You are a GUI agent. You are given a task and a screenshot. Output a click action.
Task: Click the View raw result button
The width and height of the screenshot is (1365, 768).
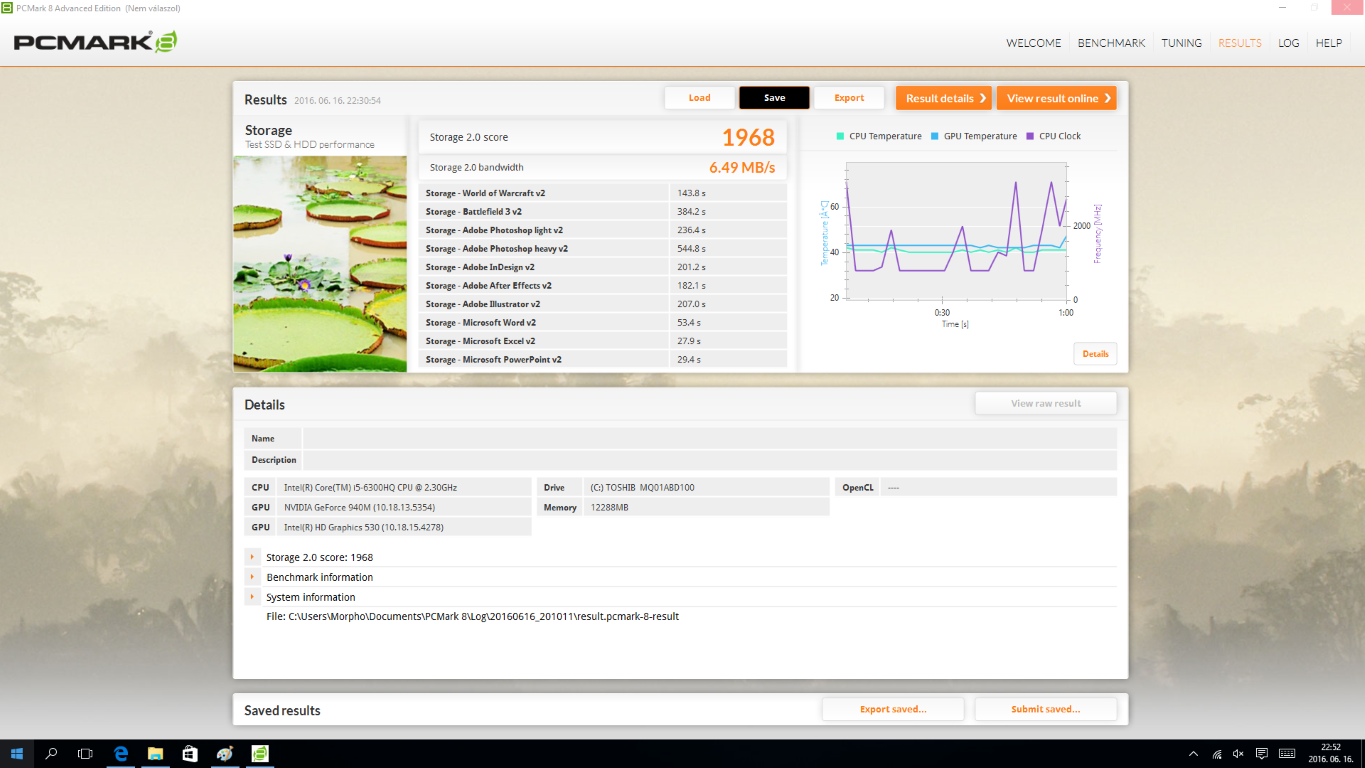point(1046,403)
